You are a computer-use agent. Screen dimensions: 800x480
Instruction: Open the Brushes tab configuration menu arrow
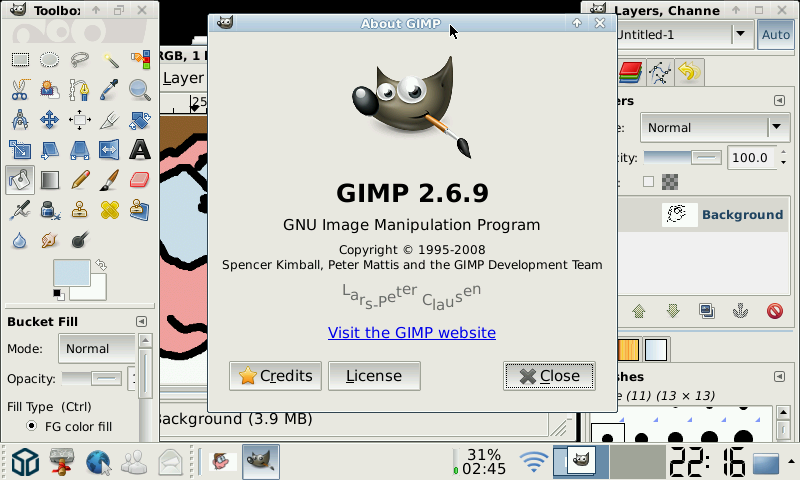779,376
